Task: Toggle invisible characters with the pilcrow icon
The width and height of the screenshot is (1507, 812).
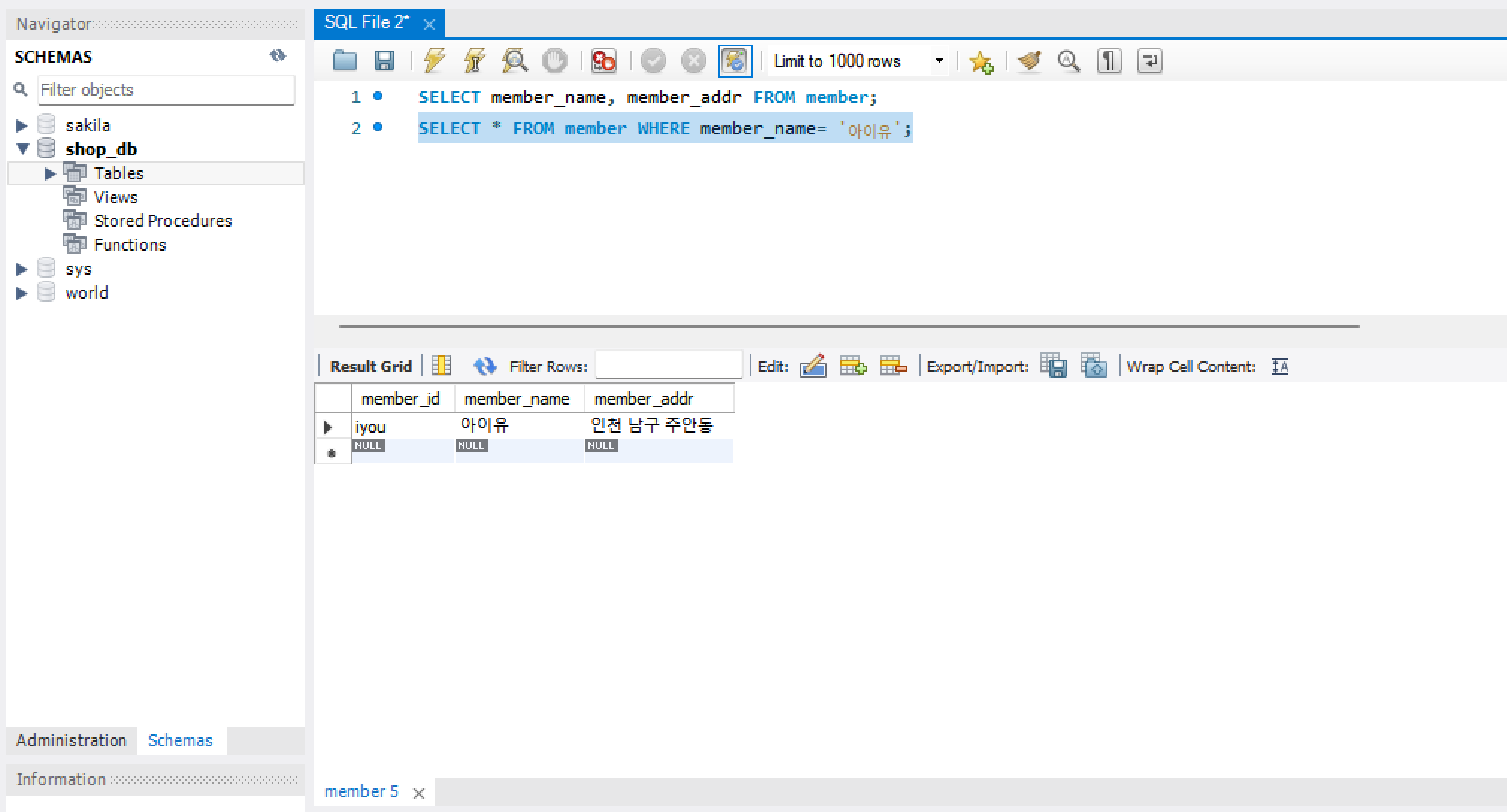Action: point(1109,60)
